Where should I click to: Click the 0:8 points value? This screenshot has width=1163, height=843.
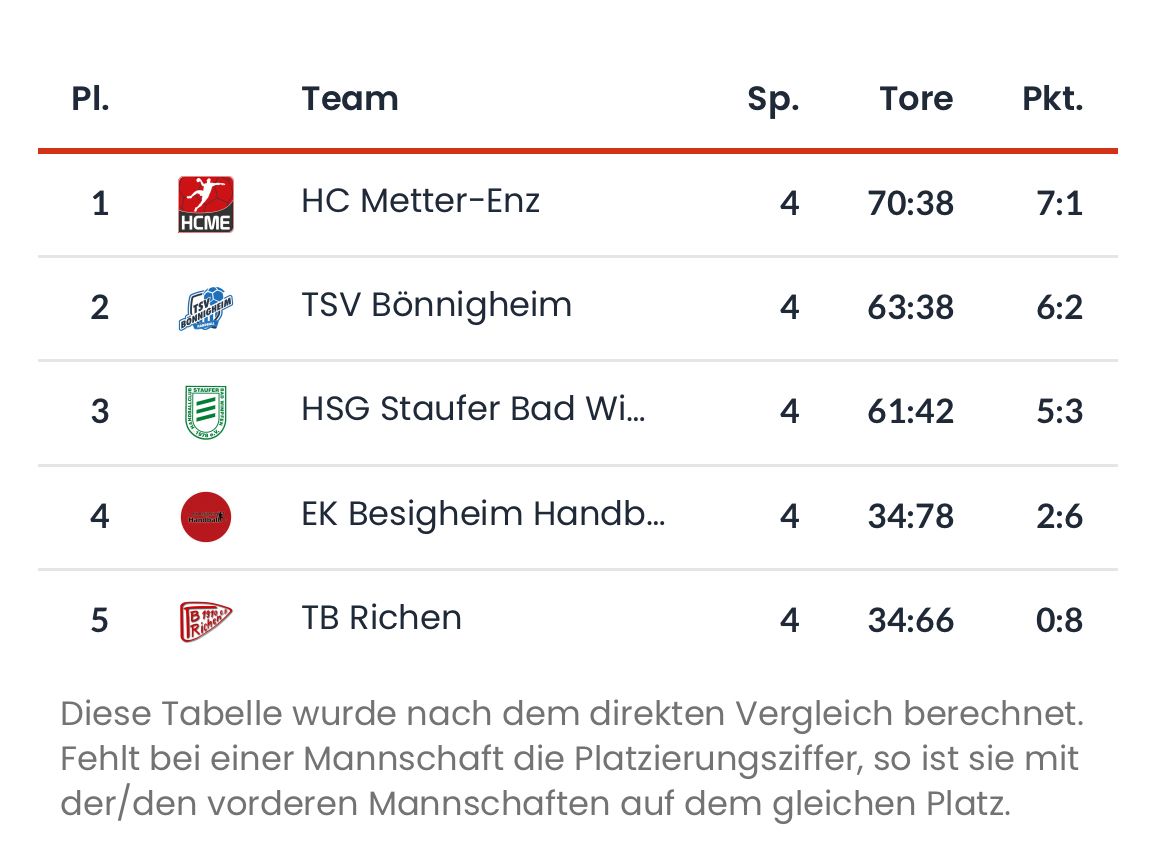tap(1059, 621)
